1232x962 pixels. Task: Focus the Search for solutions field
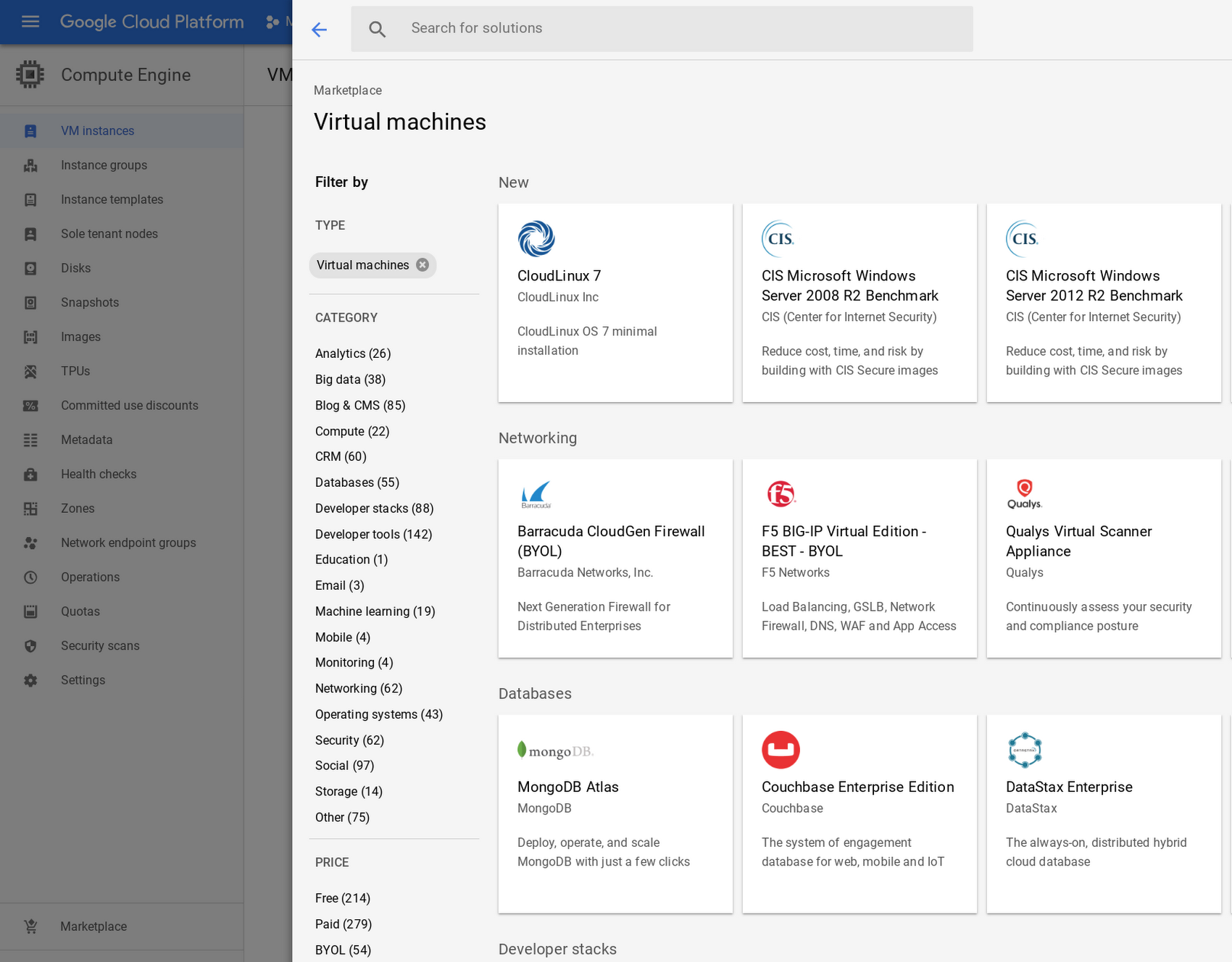tap(662, 29)
